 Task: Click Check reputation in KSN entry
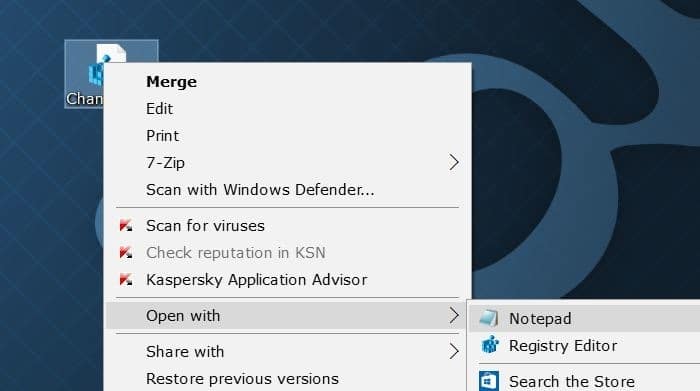288,253
